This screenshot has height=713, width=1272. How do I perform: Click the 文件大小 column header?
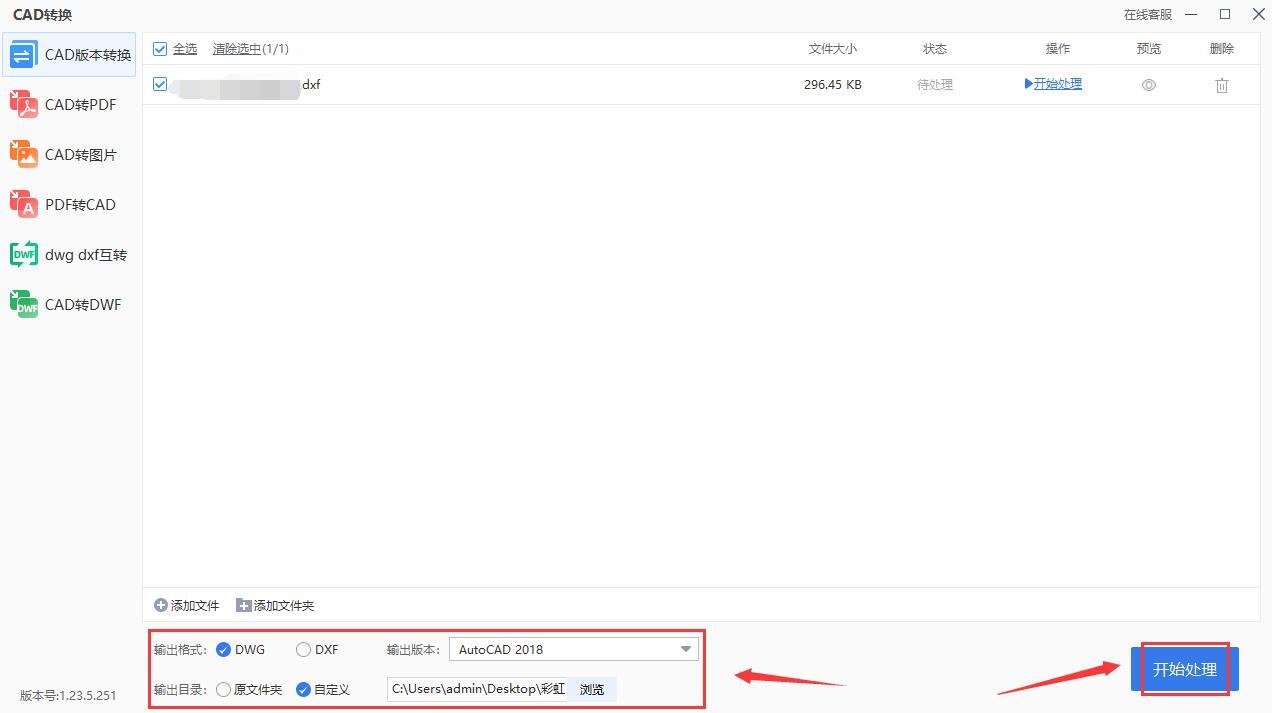tap(833, 49)
